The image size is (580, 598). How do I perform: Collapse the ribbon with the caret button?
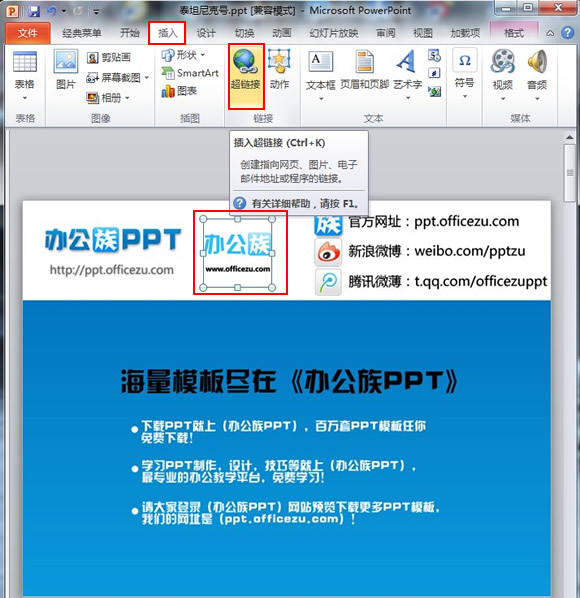[550, 33]
